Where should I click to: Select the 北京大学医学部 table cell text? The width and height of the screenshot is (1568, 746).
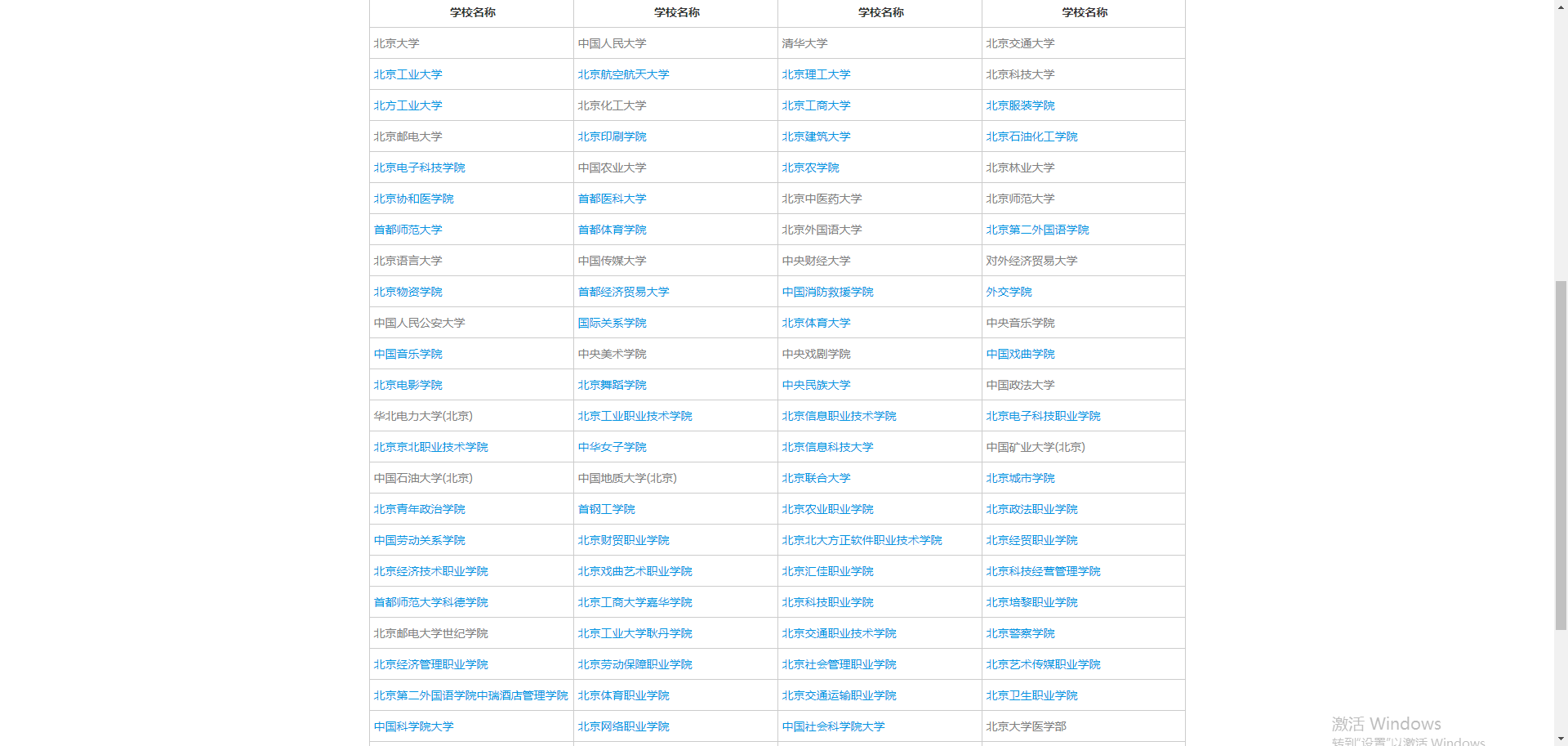pyautogui.click(x=1026, y=726)
